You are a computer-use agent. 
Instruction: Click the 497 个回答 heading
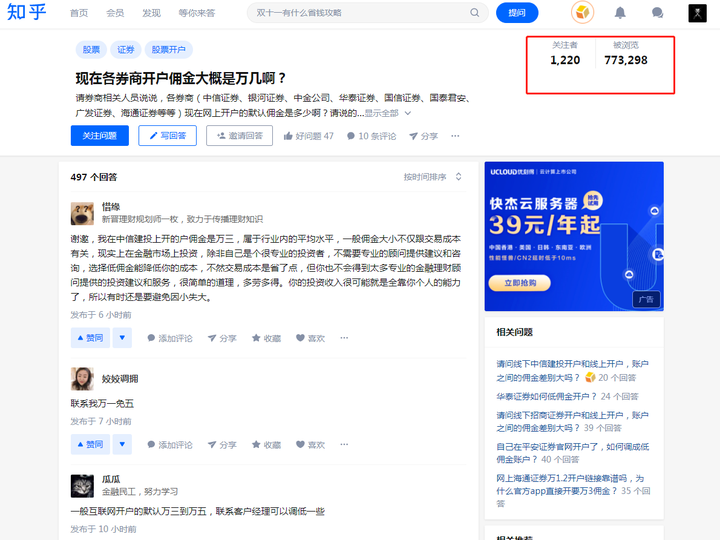[94, 177]
